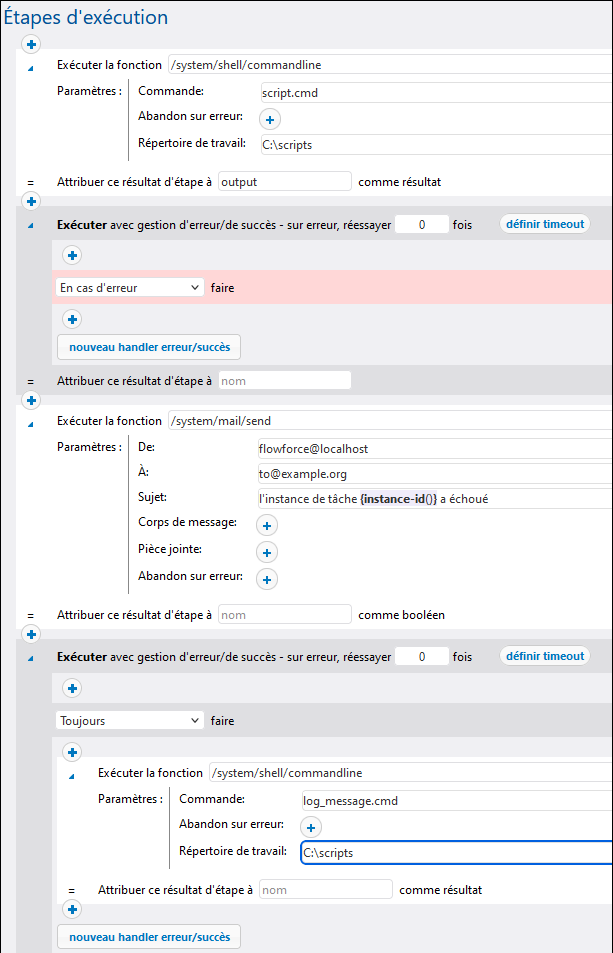This screenshot has width=613, height=953.
Task: Add a Pièce jointe attachment
Action: 267,552
